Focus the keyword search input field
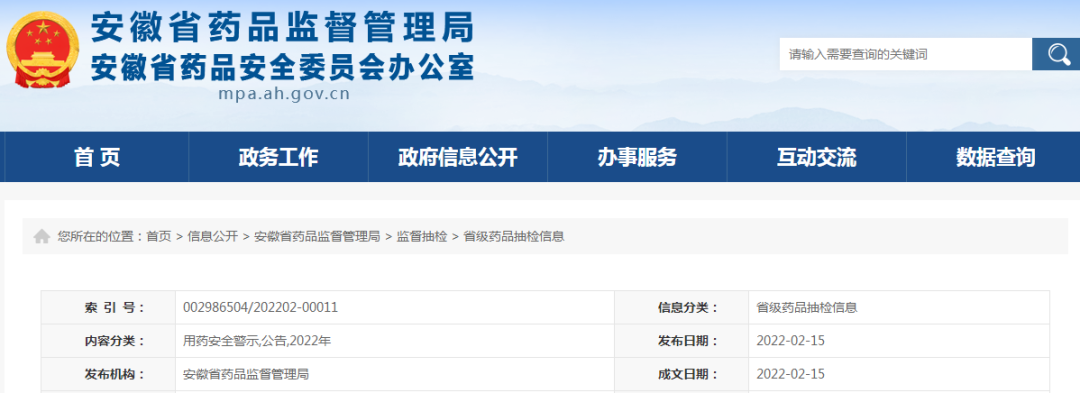 [906, 54]
